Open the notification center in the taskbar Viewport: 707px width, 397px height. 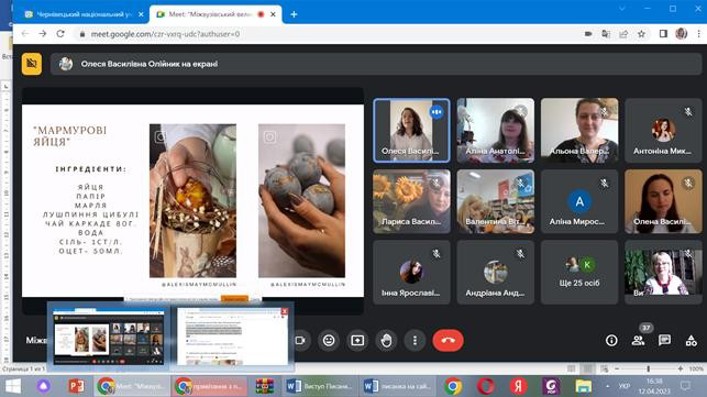[686, 386]
